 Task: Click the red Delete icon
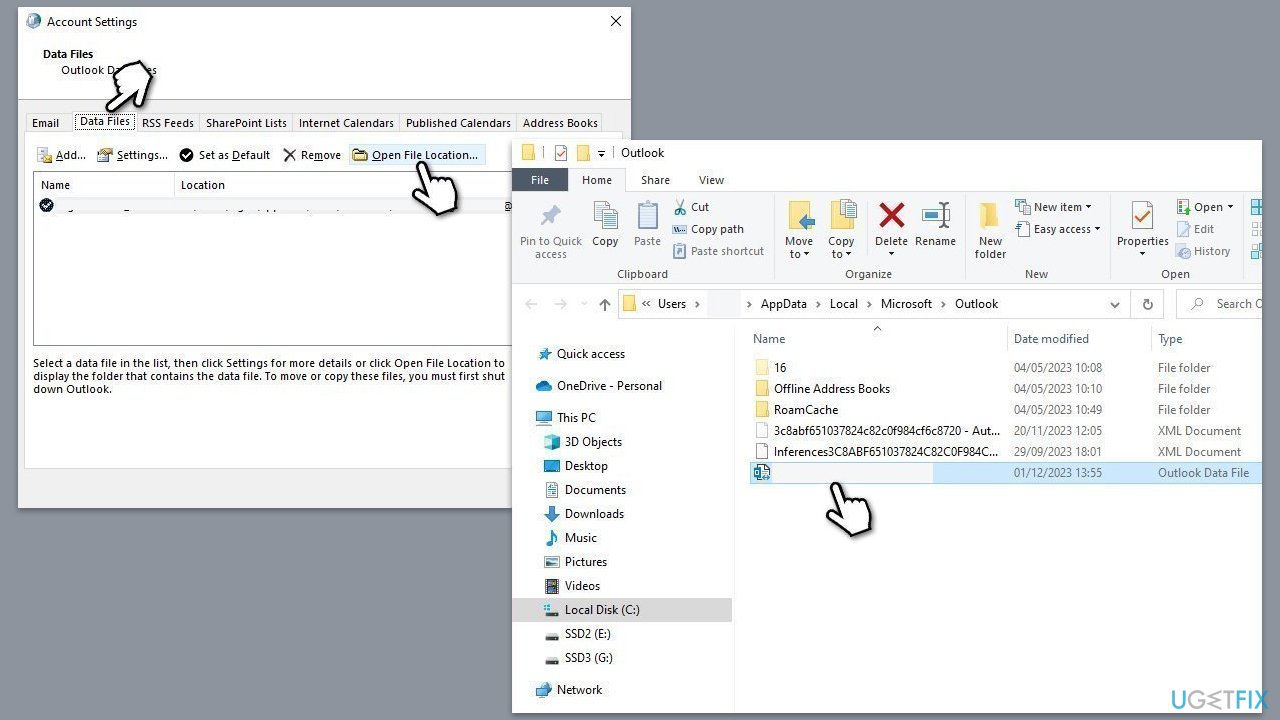point(891,215)
